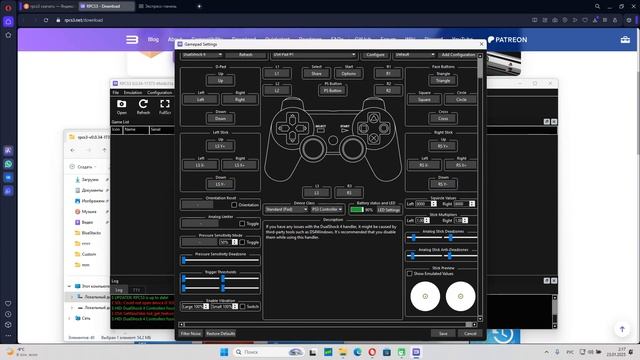Click the left Analog Stick Deadzones slider
Image resolution: width=640 pixels, height=360 pixels.
point(424,237)
